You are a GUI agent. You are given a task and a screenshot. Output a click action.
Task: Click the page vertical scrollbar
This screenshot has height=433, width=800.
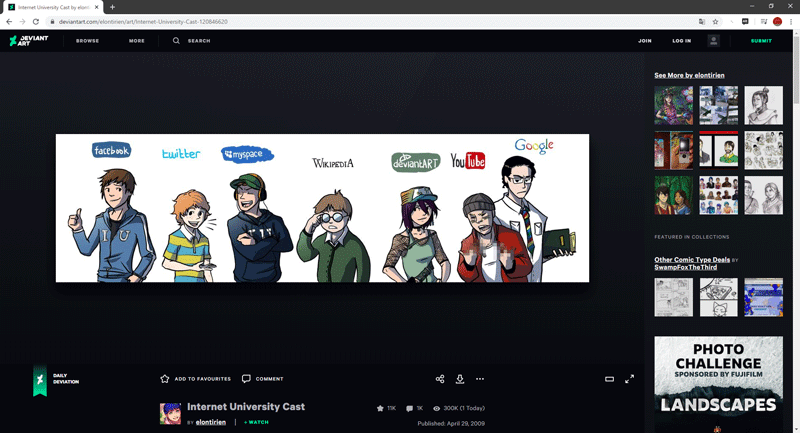tap(796, 69)
